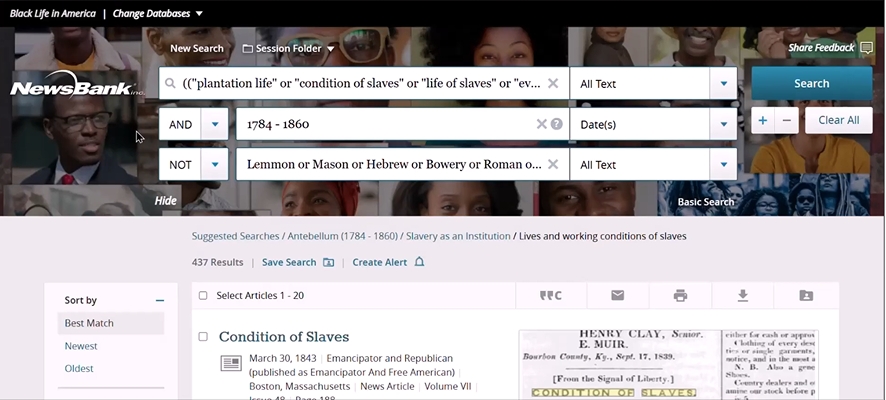The width and height of the screenshot is (886, 400).
Task: Click the newspaper icon beside March 30, 1843
Action: coord(231,363)
